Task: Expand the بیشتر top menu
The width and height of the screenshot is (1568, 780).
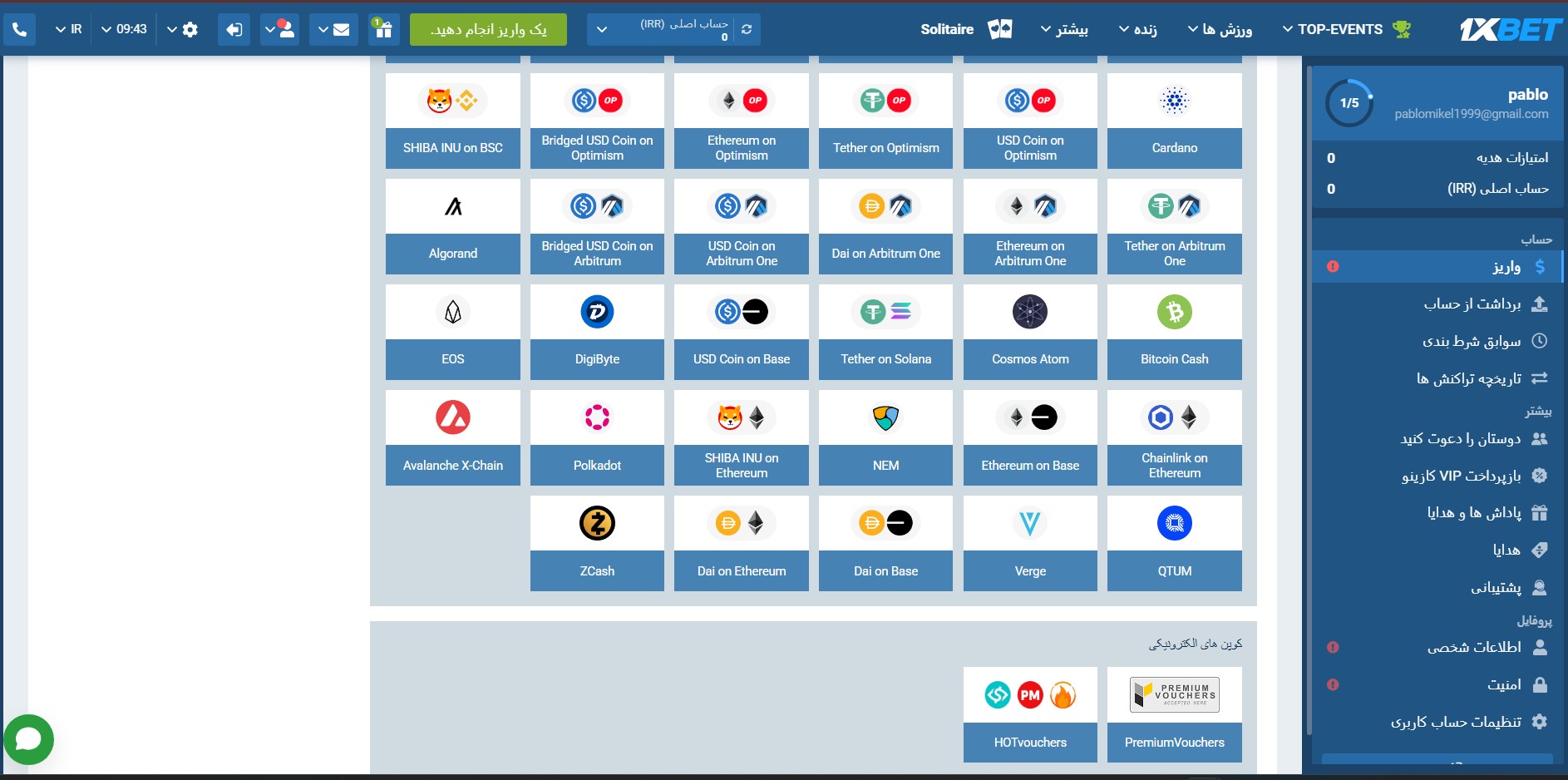Action: pos(1064,29)
